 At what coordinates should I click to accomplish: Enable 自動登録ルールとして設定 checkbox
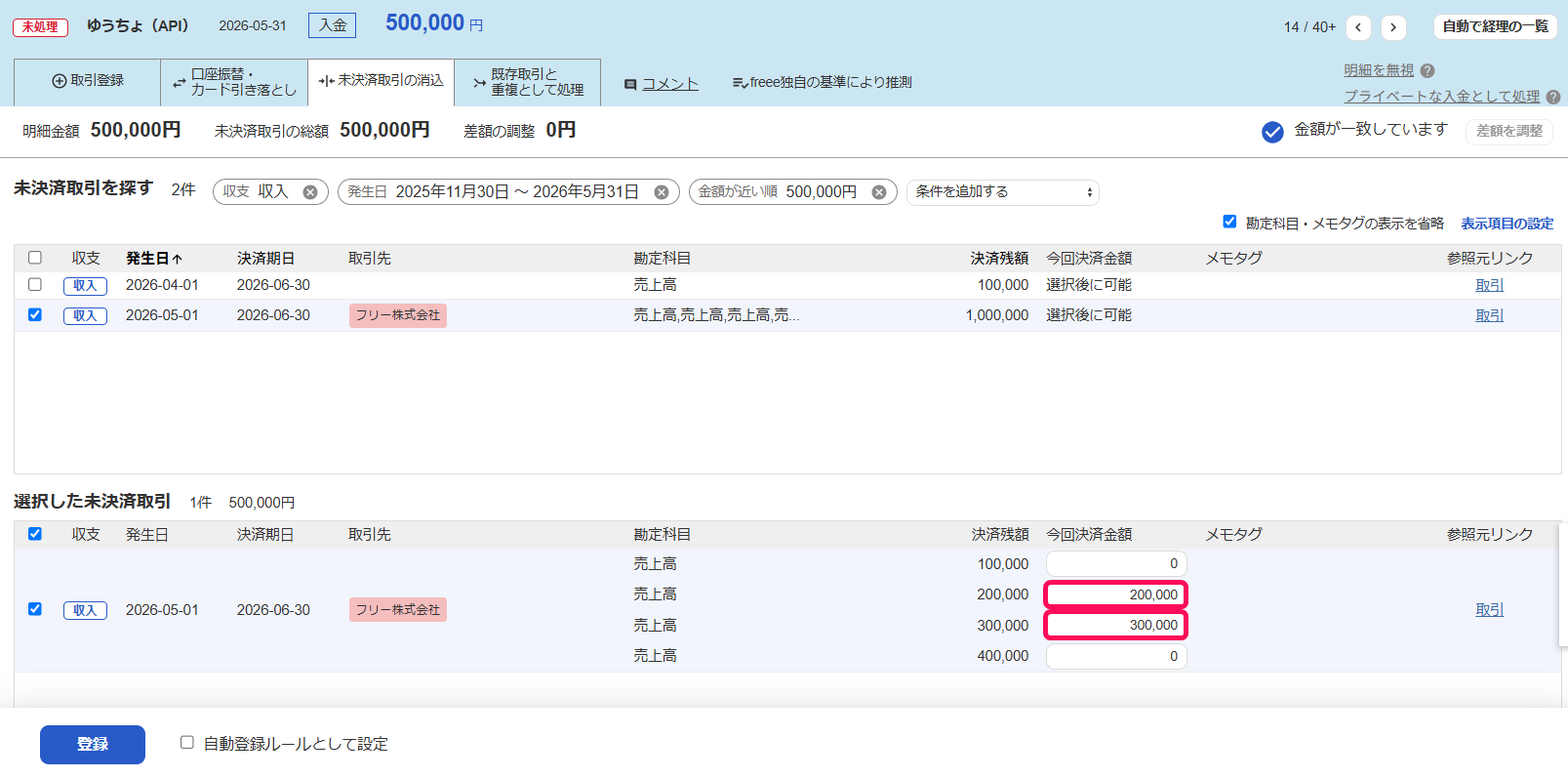[187, 743]
